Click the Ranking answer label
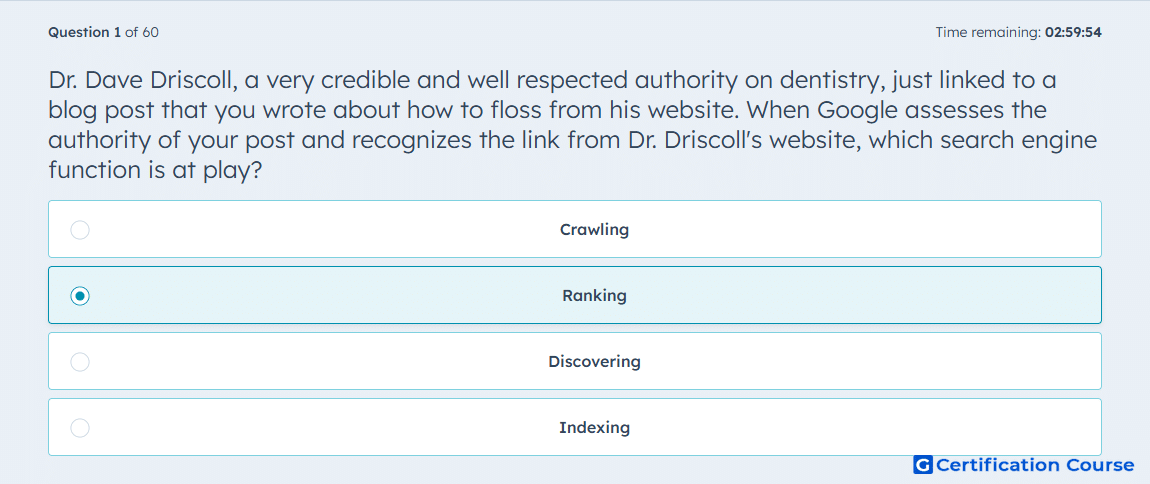This screenshot has height=484, width=1150. tap(594, 296)
